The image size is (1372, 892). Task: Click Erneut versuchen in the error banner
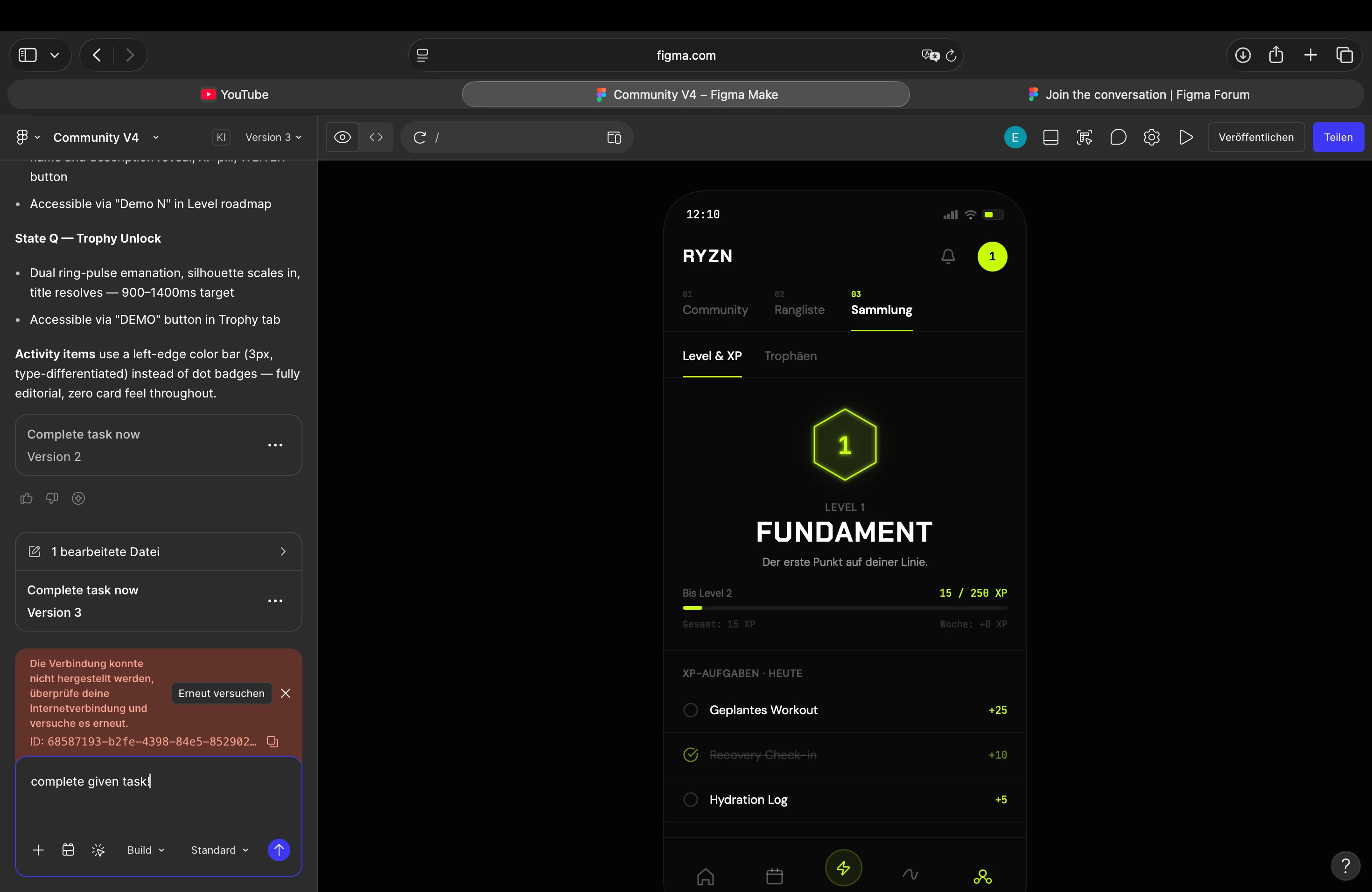tap(221, 693)
